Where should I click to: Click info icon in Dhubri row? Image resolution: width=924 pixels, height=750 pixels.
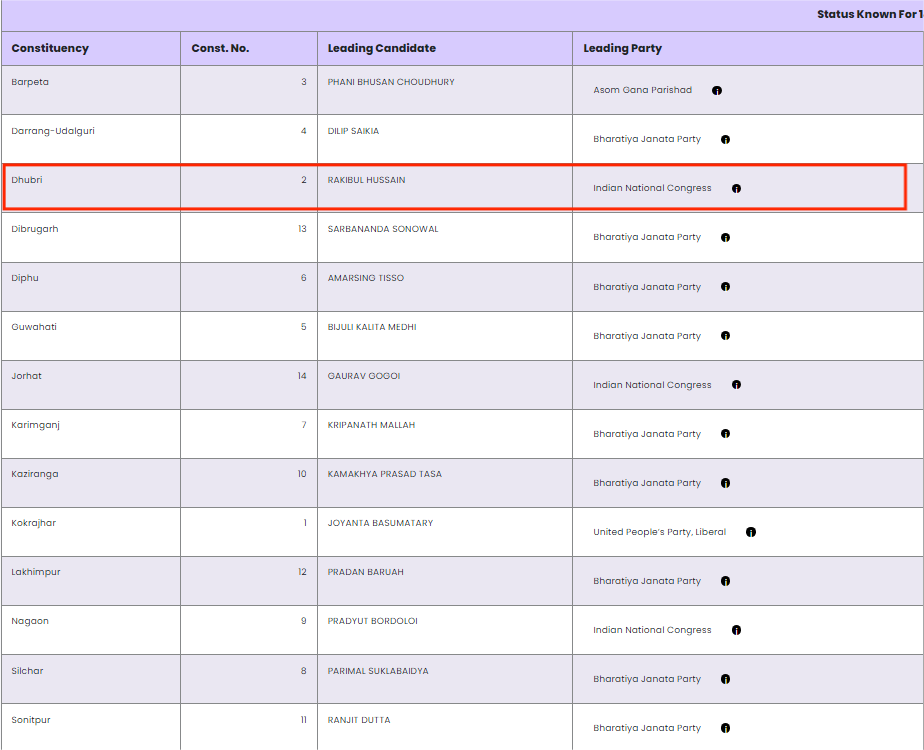tap(736, 189)
